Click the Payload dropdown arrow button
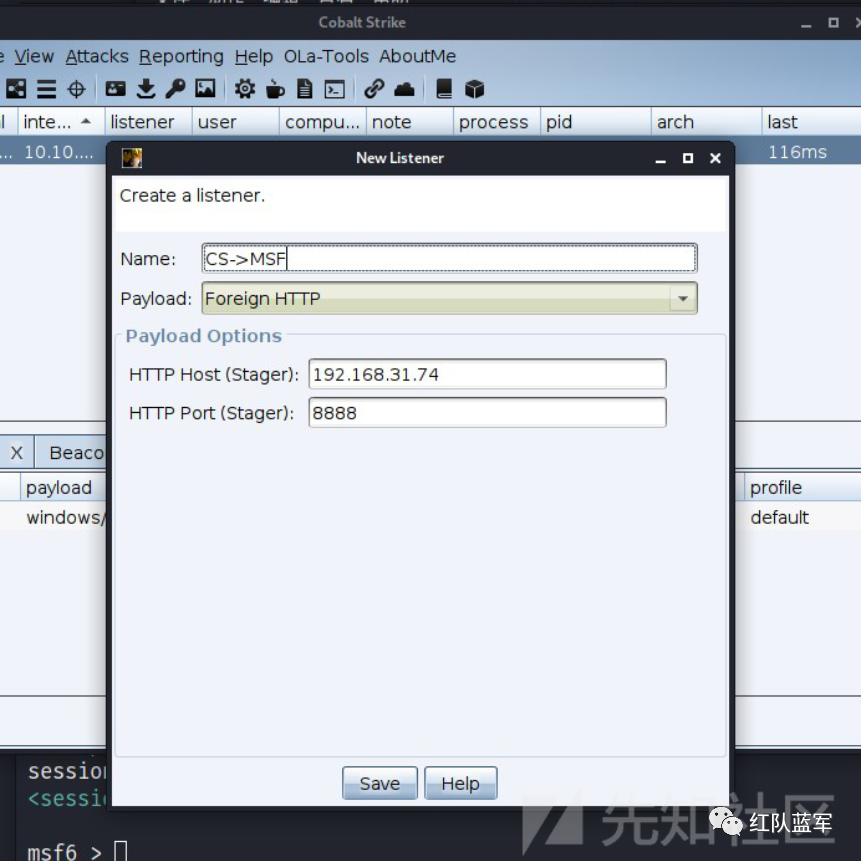Viewport: 861px width, 861px height. [x=683, y=298]
